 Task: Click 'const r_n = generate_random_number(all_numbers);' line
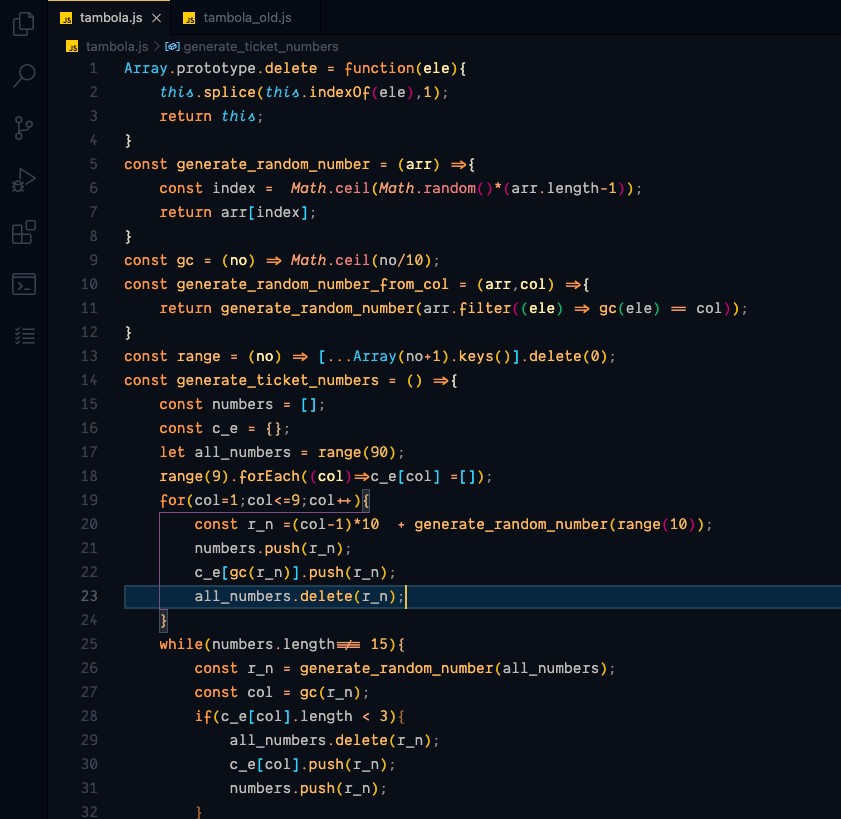click(x=405, y=668)
